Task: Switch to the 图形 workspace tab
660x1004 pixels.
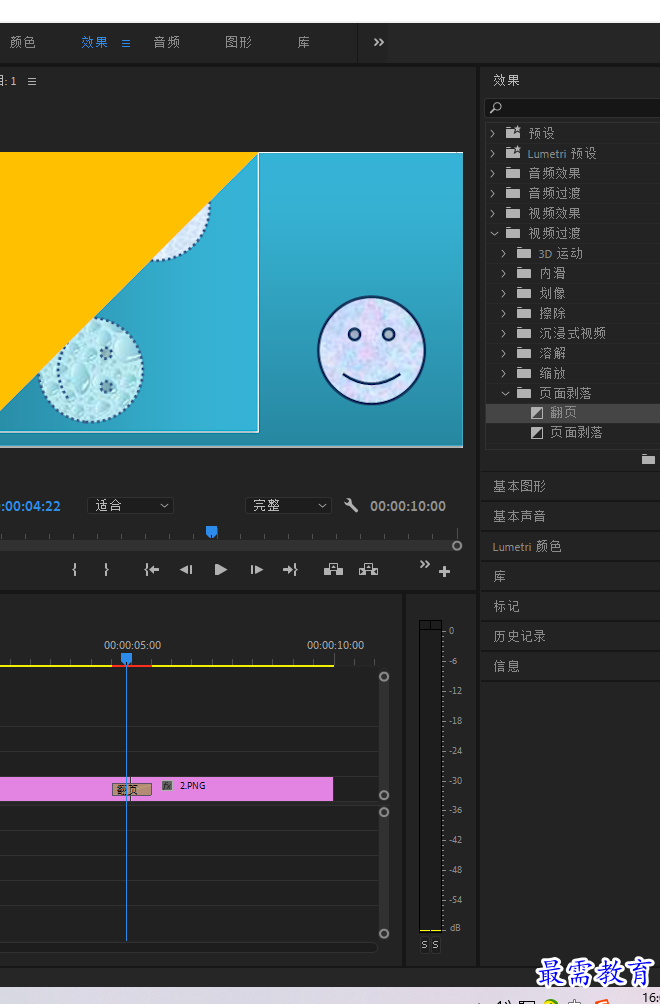Action: [238, 42]
